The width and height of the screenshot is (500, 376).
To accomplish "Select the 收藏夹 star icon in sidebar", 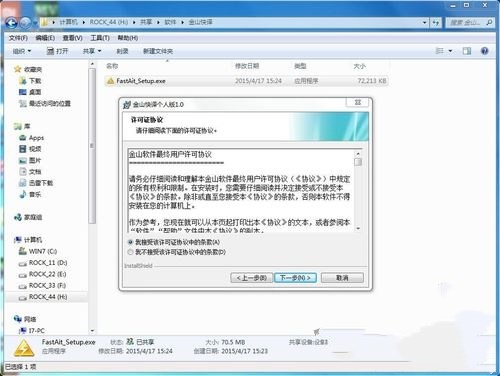I will click(x=17, y=69).
